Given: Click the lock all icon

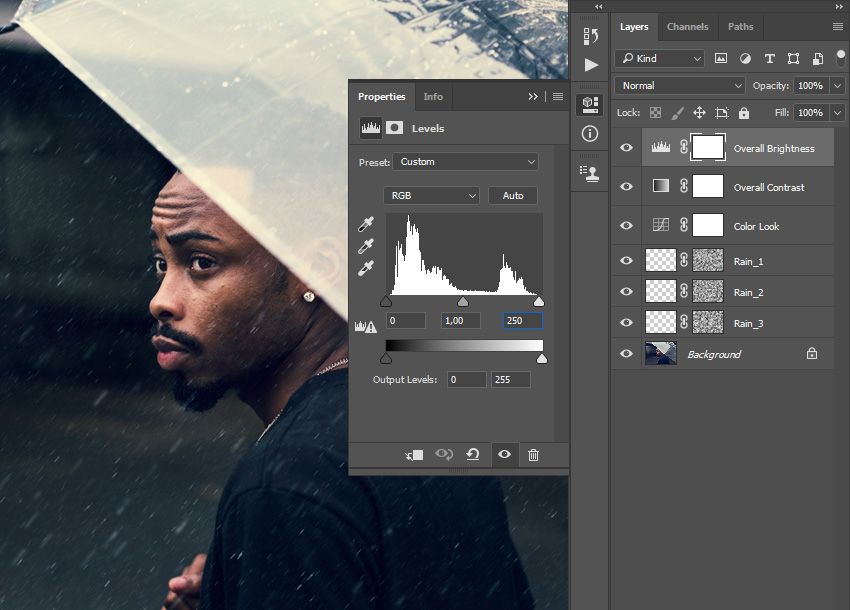Looking at the screenshot, I should point(744,113).
